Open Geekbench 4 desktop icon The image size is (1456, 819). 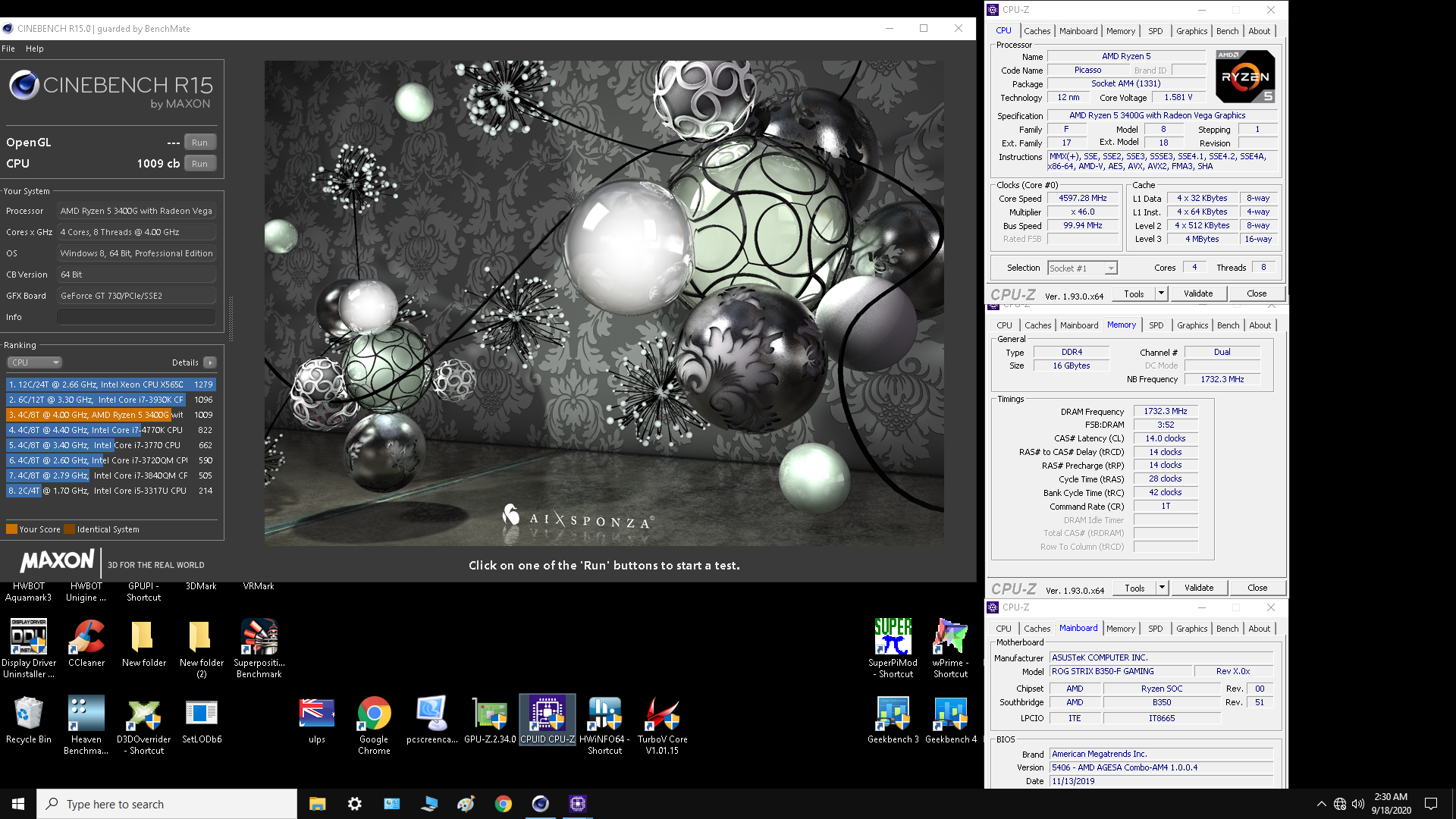[950, 720]
